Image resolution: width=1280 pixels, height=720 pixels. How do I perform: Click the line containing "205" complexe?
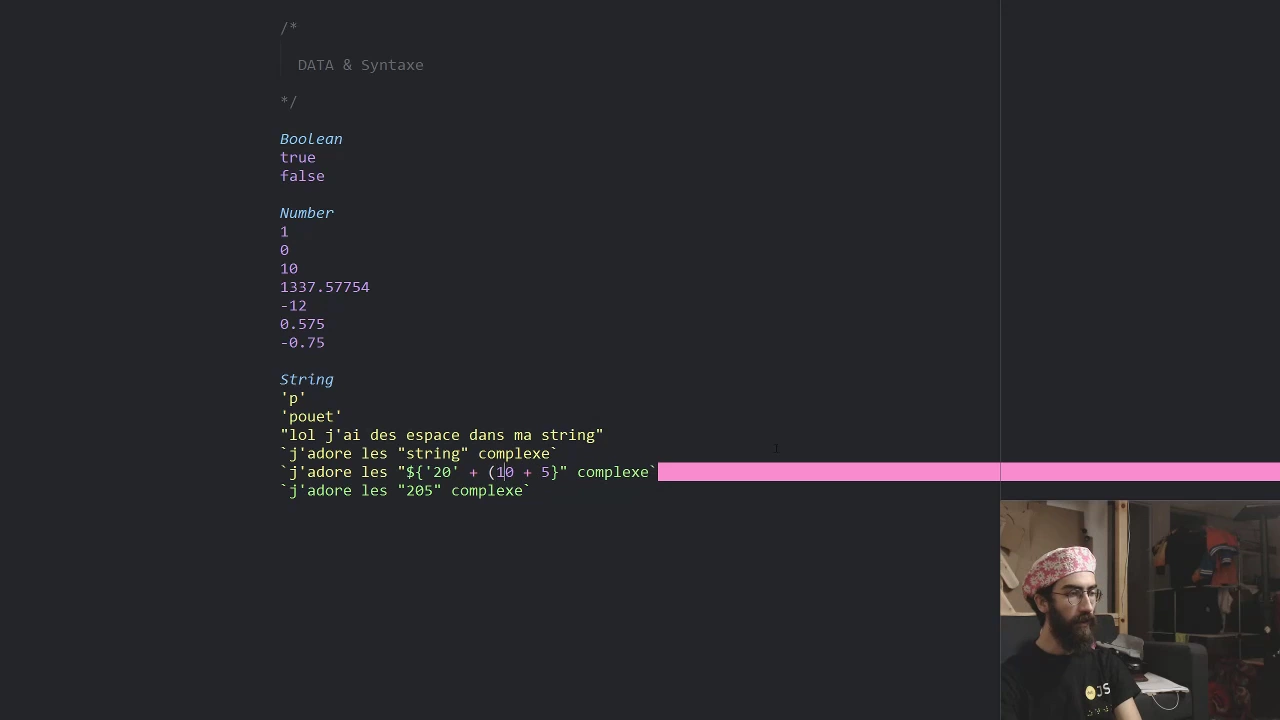click(406, 491)
